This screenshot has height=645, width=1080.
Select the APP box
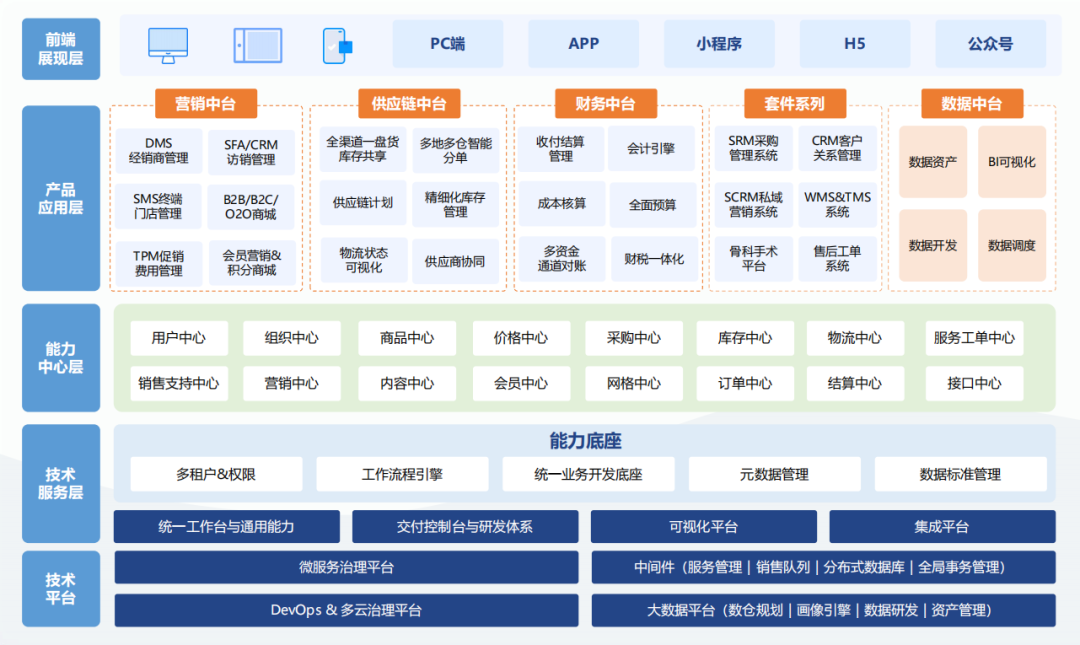coord(583,44)
